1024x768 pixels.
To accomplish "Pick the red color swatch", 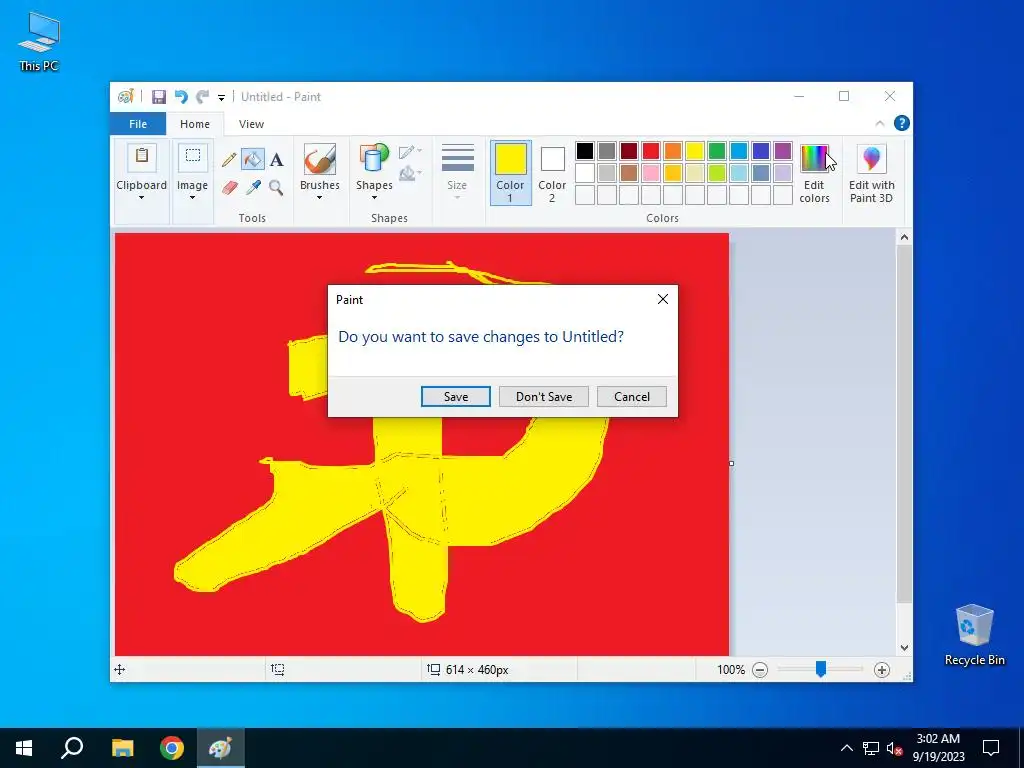I will [x=650, y=151].
